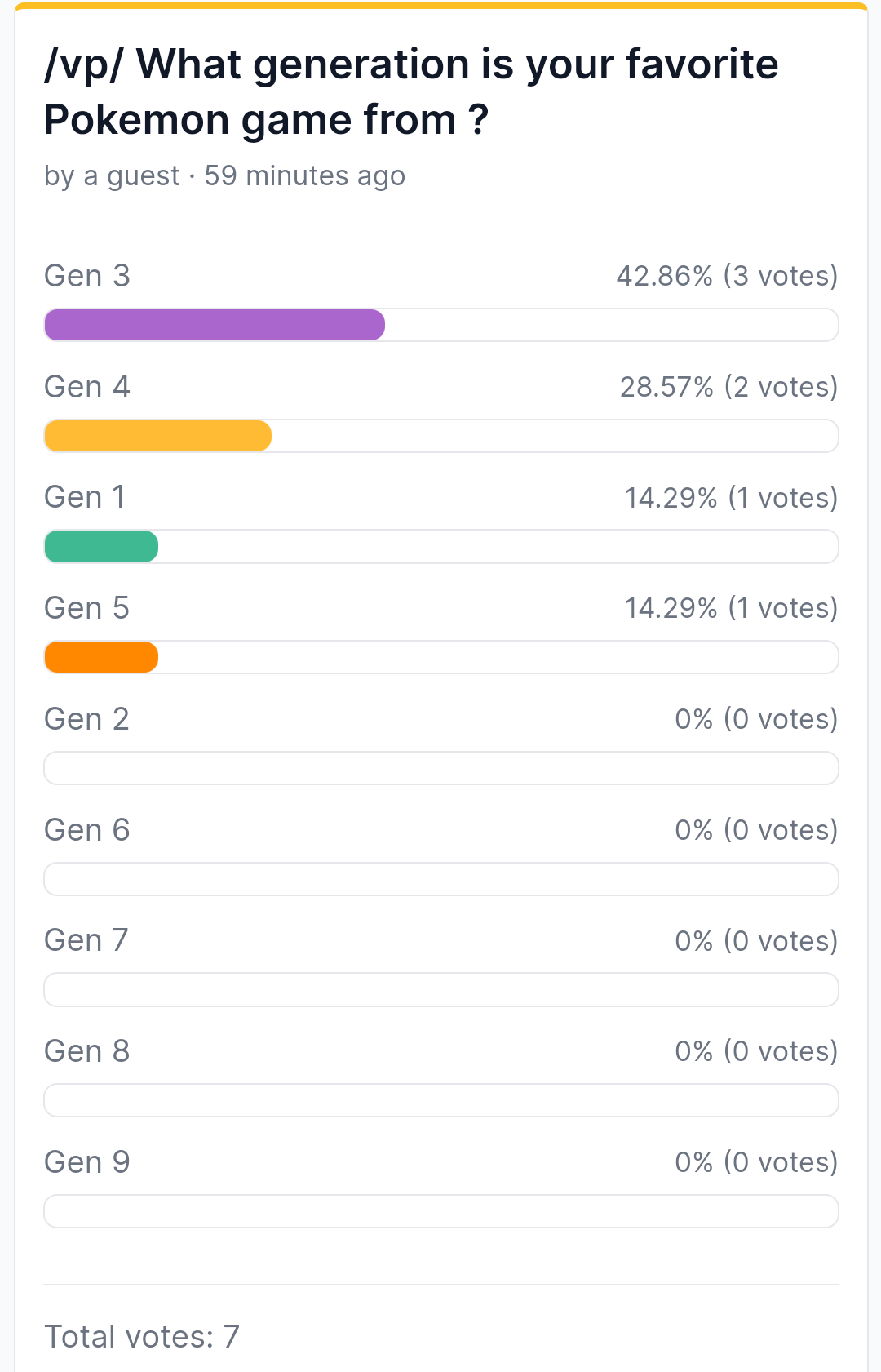Image resolution: width=881 pixels, height=1372 pixels.
Task: Click the green Gen 1 result bar
Action: (x=101, y=547)
